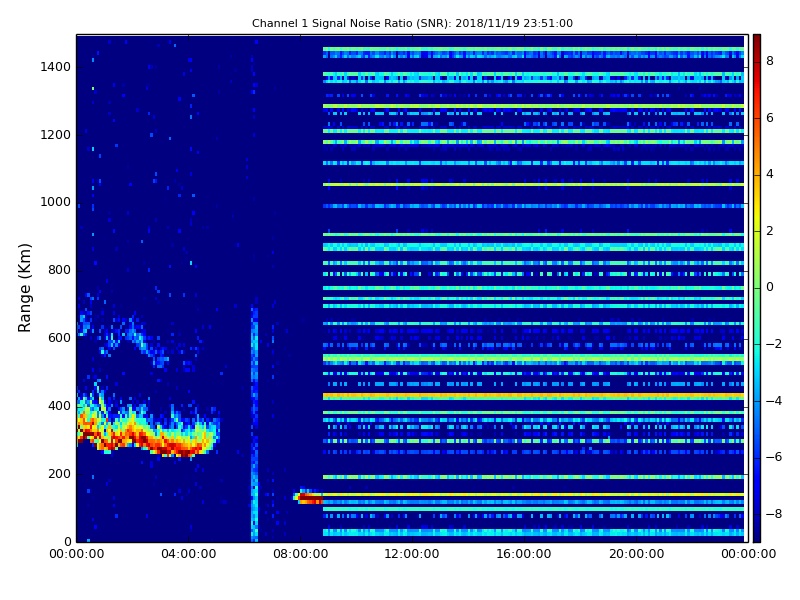Click the colorbar value −6 label
The height and width of the screenshot is (600, 800).
[774, 457]
